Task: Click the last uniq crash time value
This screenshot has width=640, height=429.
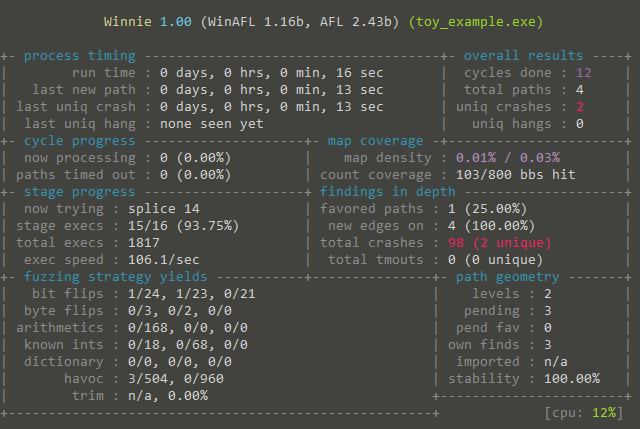Action: 271,107
